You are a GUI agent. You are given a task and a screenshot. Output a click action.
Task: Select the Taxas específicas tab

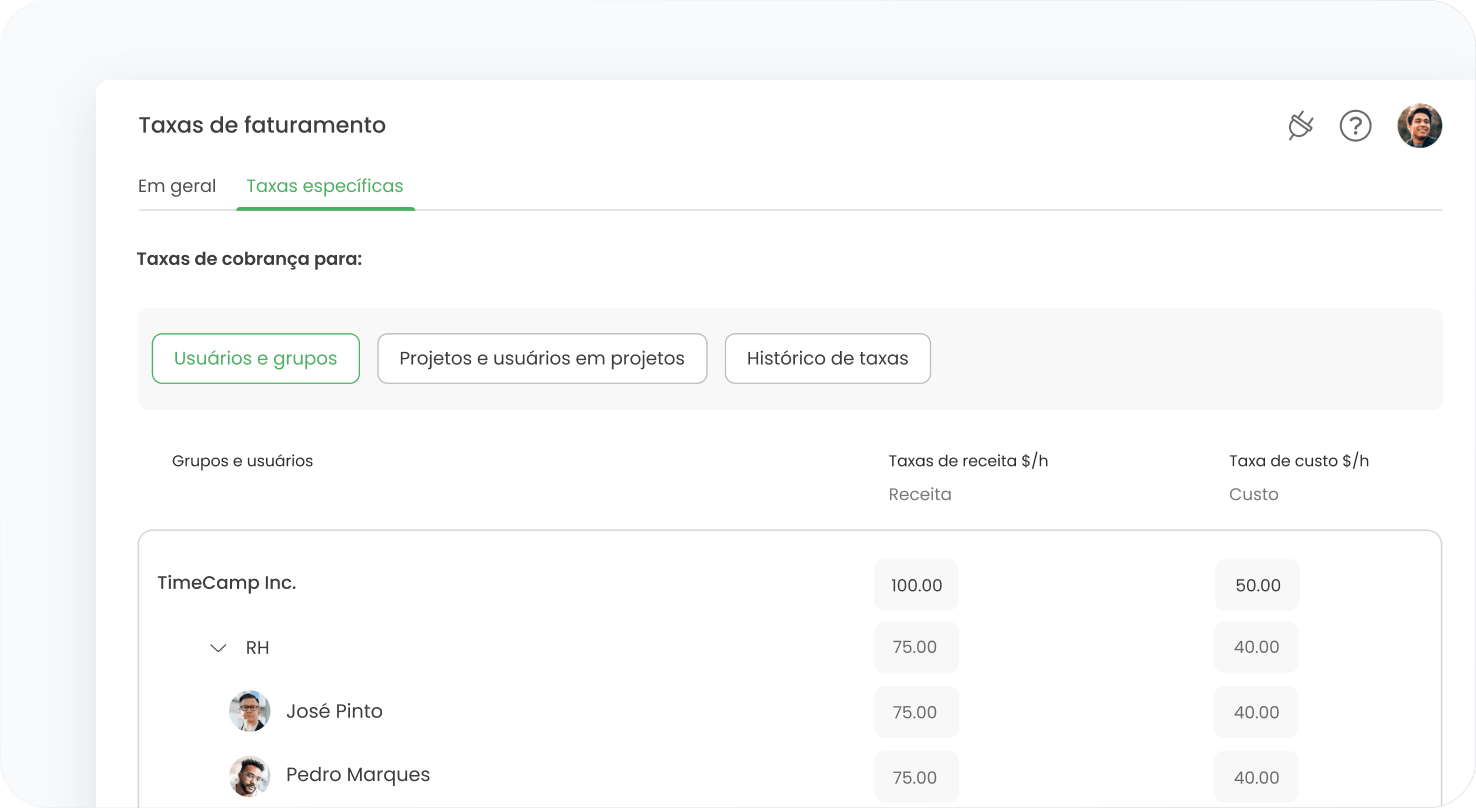click(x=325, y=186)
